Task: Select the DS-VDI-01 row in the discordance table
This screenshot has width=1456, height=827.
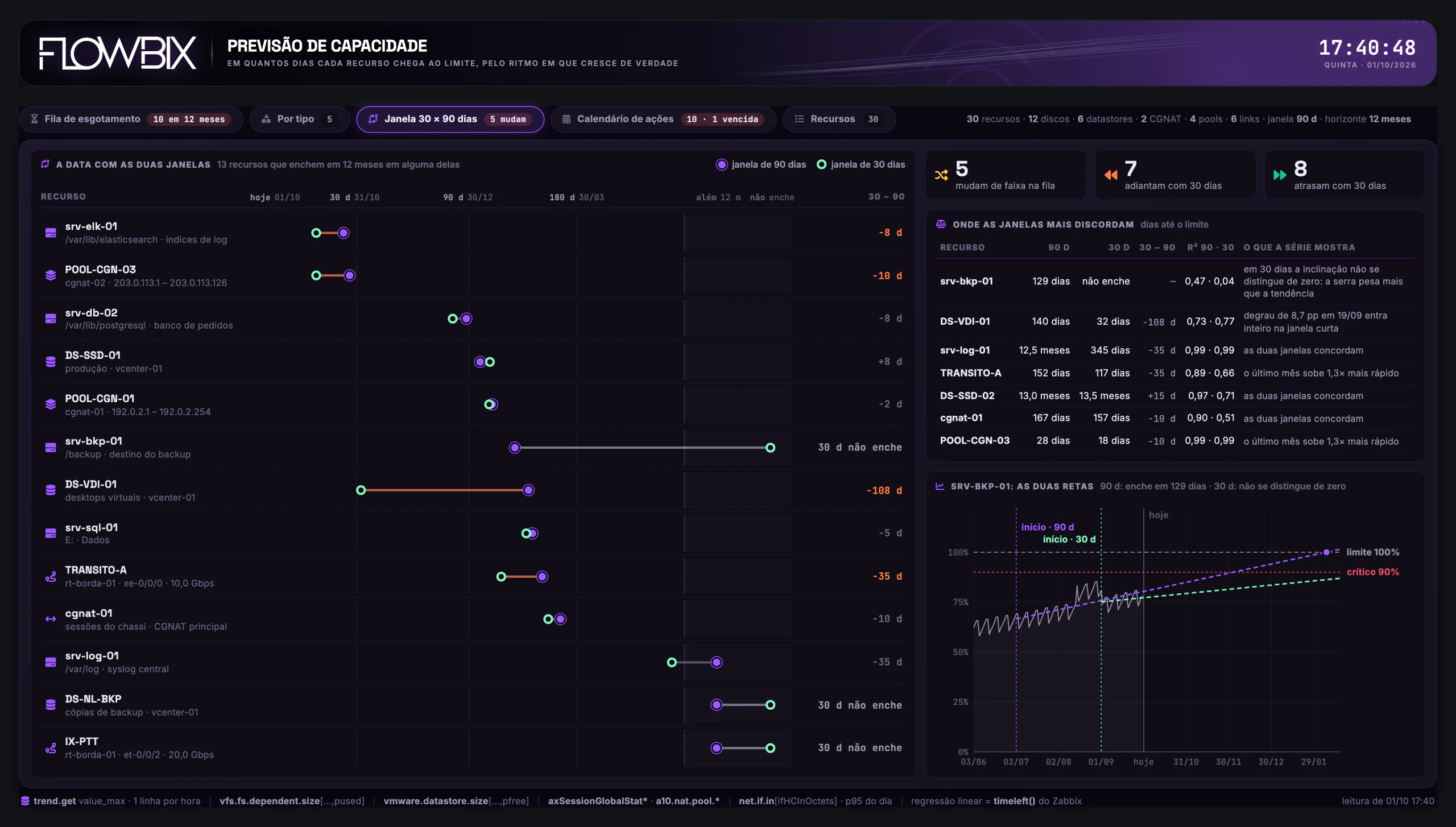Action: pyautogui.click(x=1176, y=322)
